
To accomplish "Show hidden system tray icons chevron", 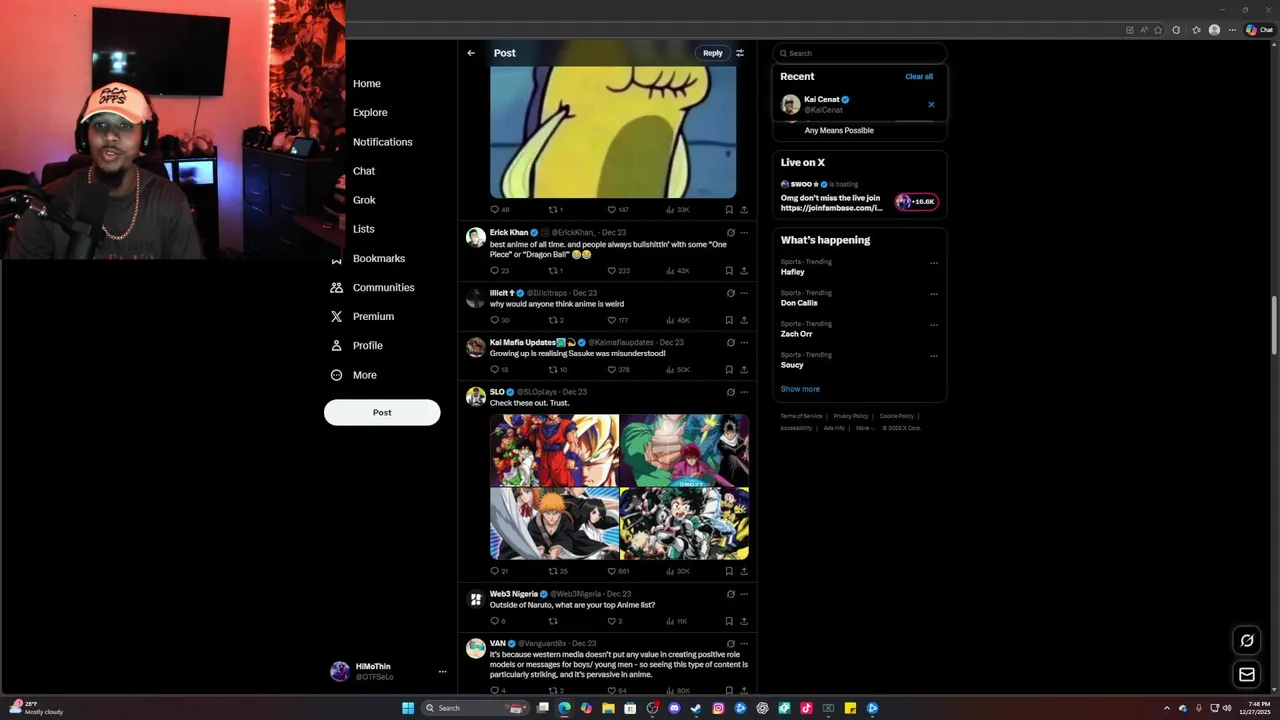I will (1166, 708).
